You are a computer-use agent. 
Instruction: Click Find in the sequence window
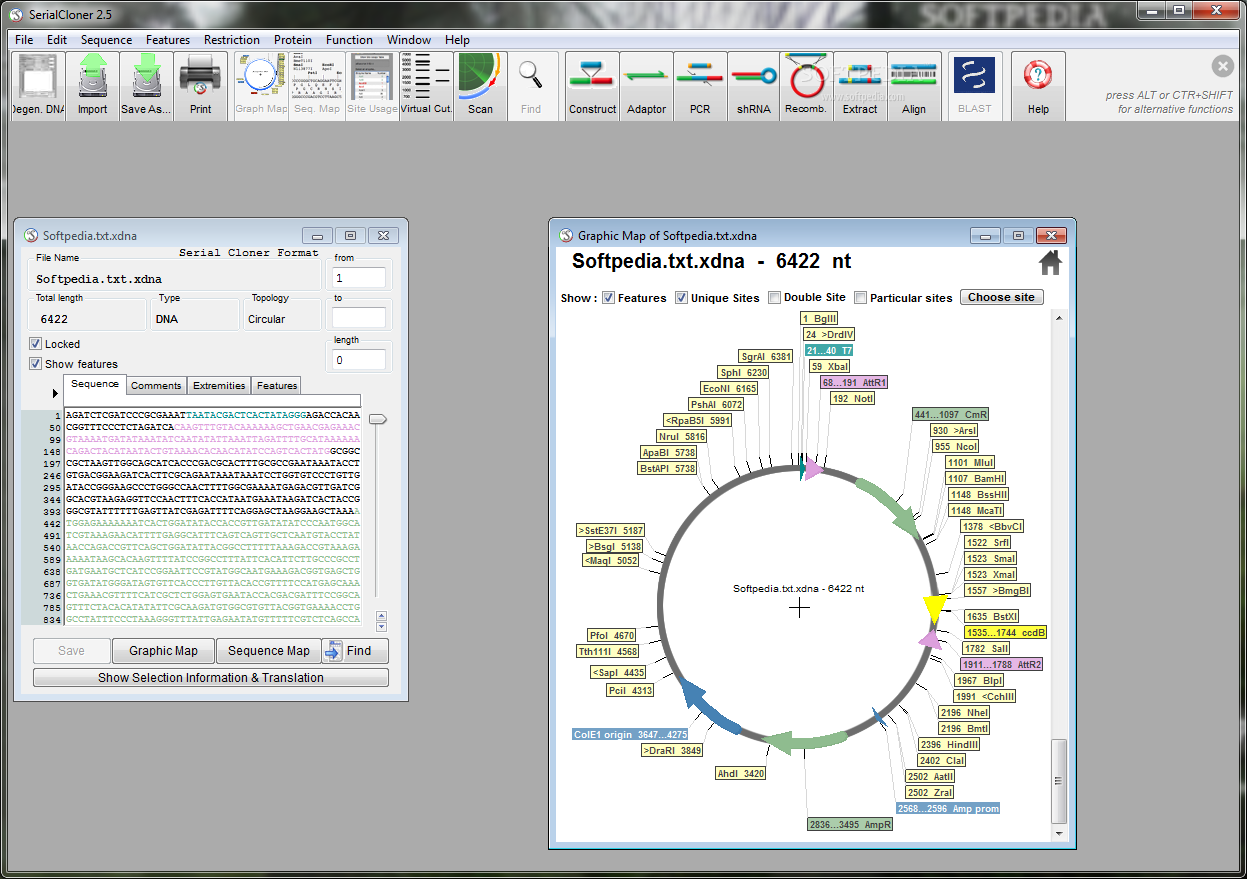355,651
